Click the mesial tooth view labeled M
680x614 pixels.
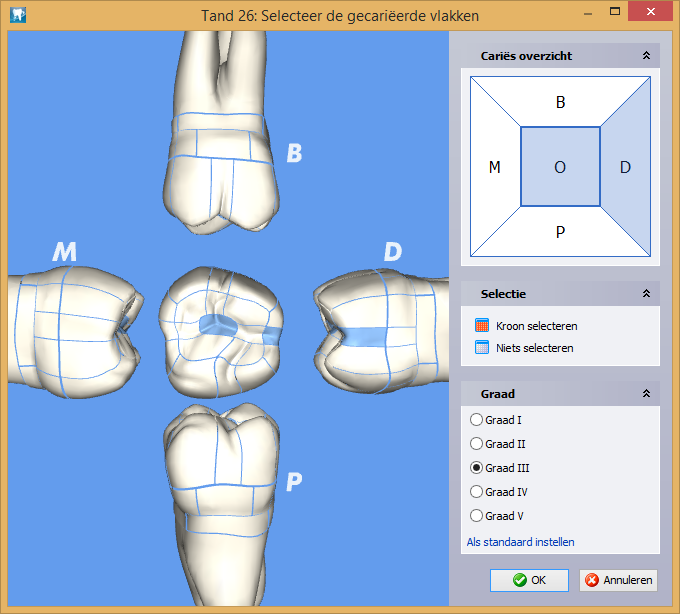76,332
